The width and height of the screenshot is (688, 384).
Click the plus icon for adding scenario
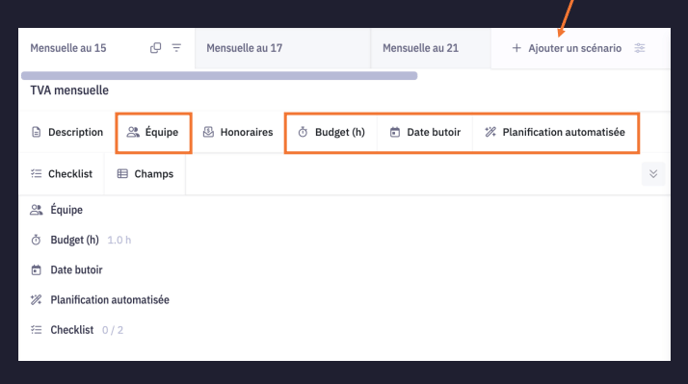(x=516, y=48)
